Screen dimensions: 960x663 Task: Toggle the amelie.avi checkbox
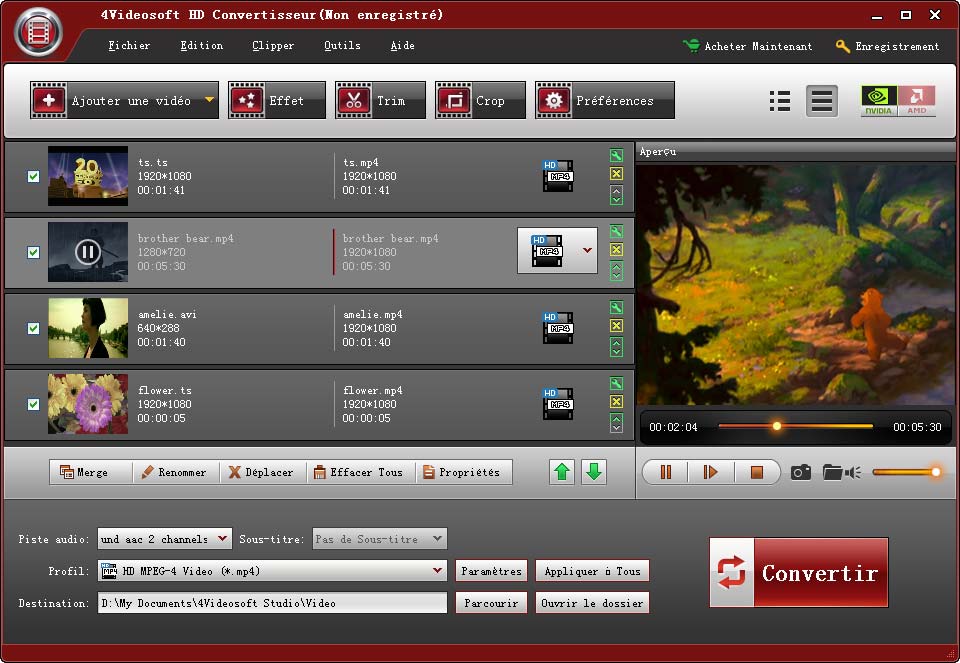(x=33, y=328)
